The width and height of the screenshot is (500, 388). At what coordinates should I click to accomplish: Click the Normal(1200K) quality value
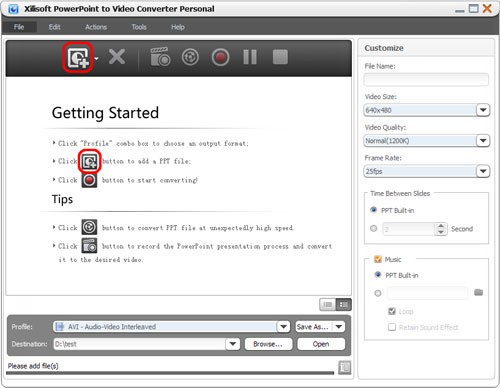tap(387, 141)
